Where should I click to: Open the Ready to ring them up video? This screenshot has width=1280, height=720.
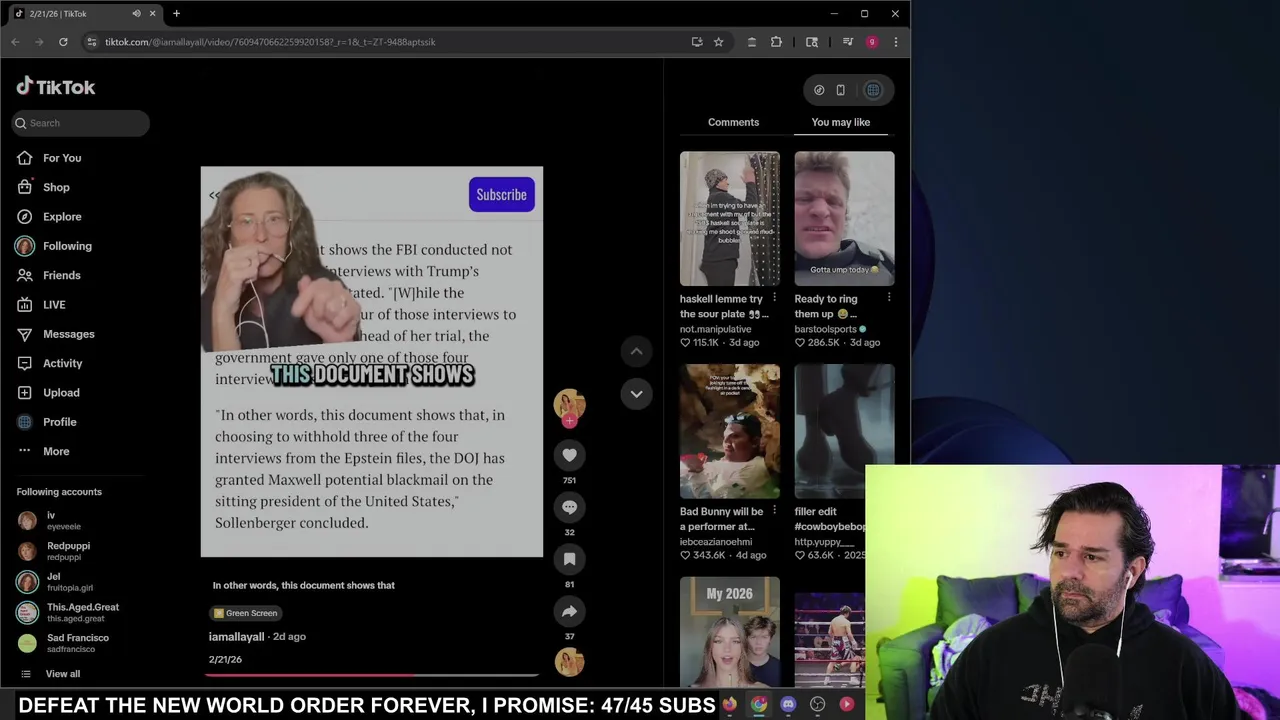[844, 219]
